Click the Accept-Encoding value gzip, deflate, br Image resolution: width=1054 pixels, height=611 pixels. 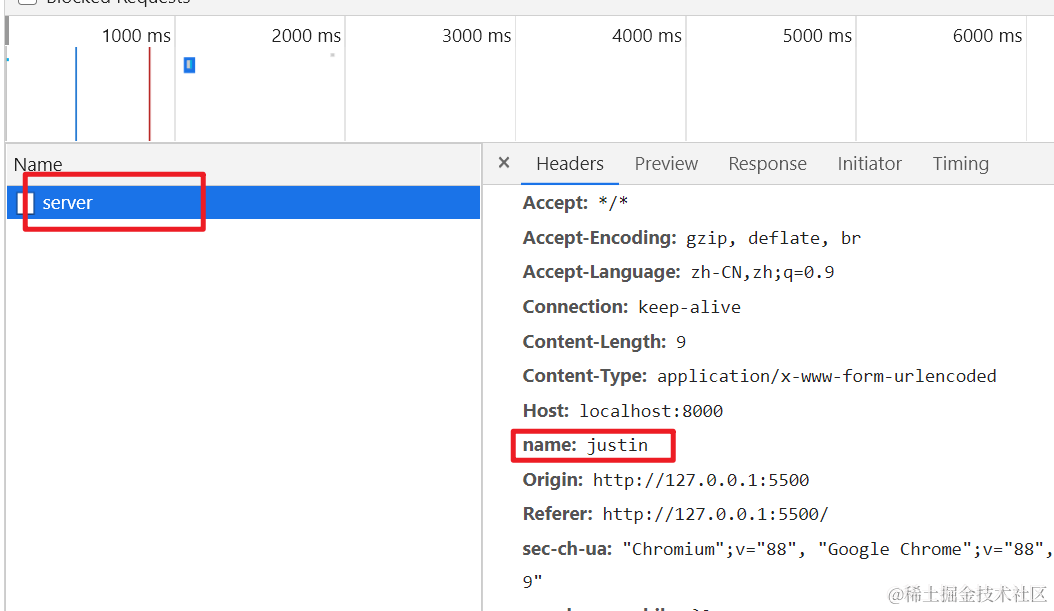tap(773, 239)
